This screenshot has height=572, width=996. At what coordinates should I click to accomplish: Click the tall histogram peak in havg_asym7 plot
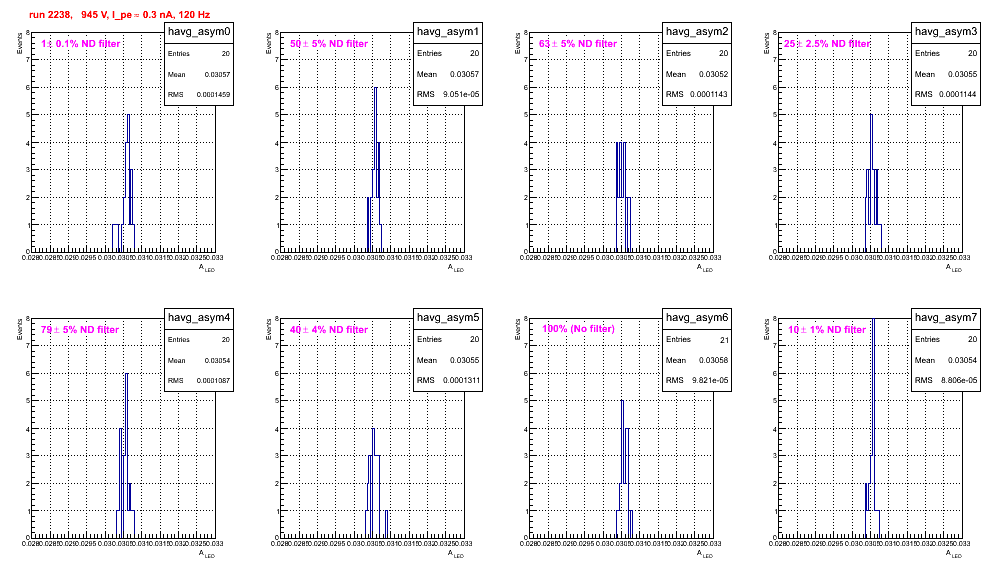tap(873, 426)
